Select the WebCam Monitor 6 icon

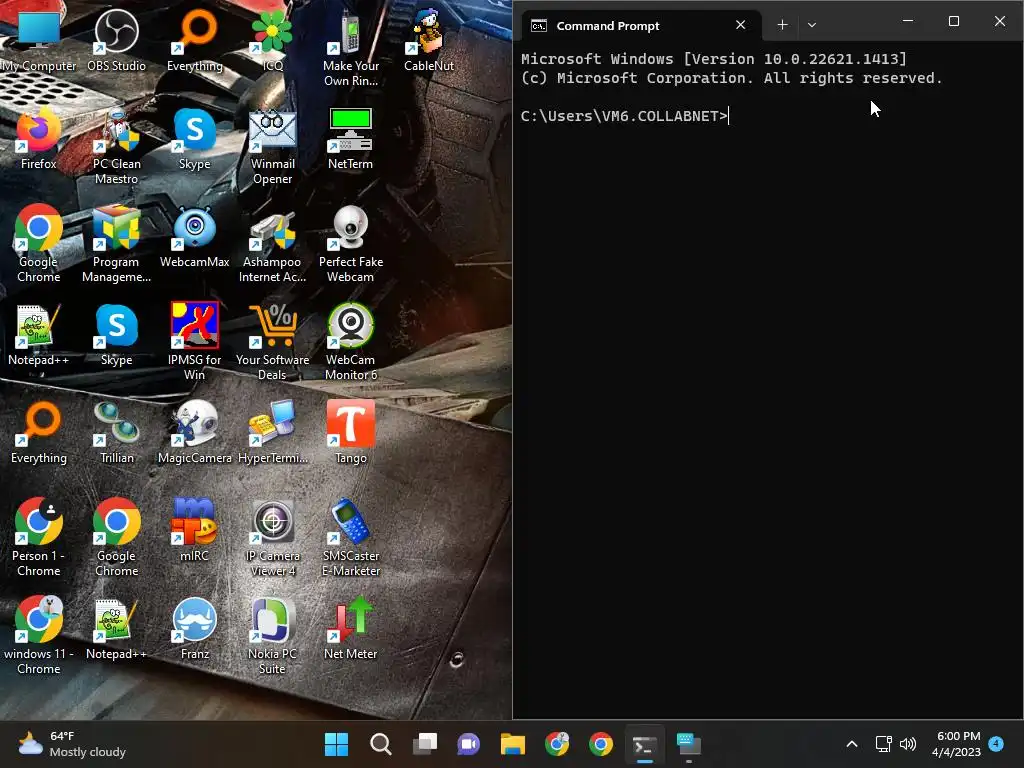tap(351, 342)
